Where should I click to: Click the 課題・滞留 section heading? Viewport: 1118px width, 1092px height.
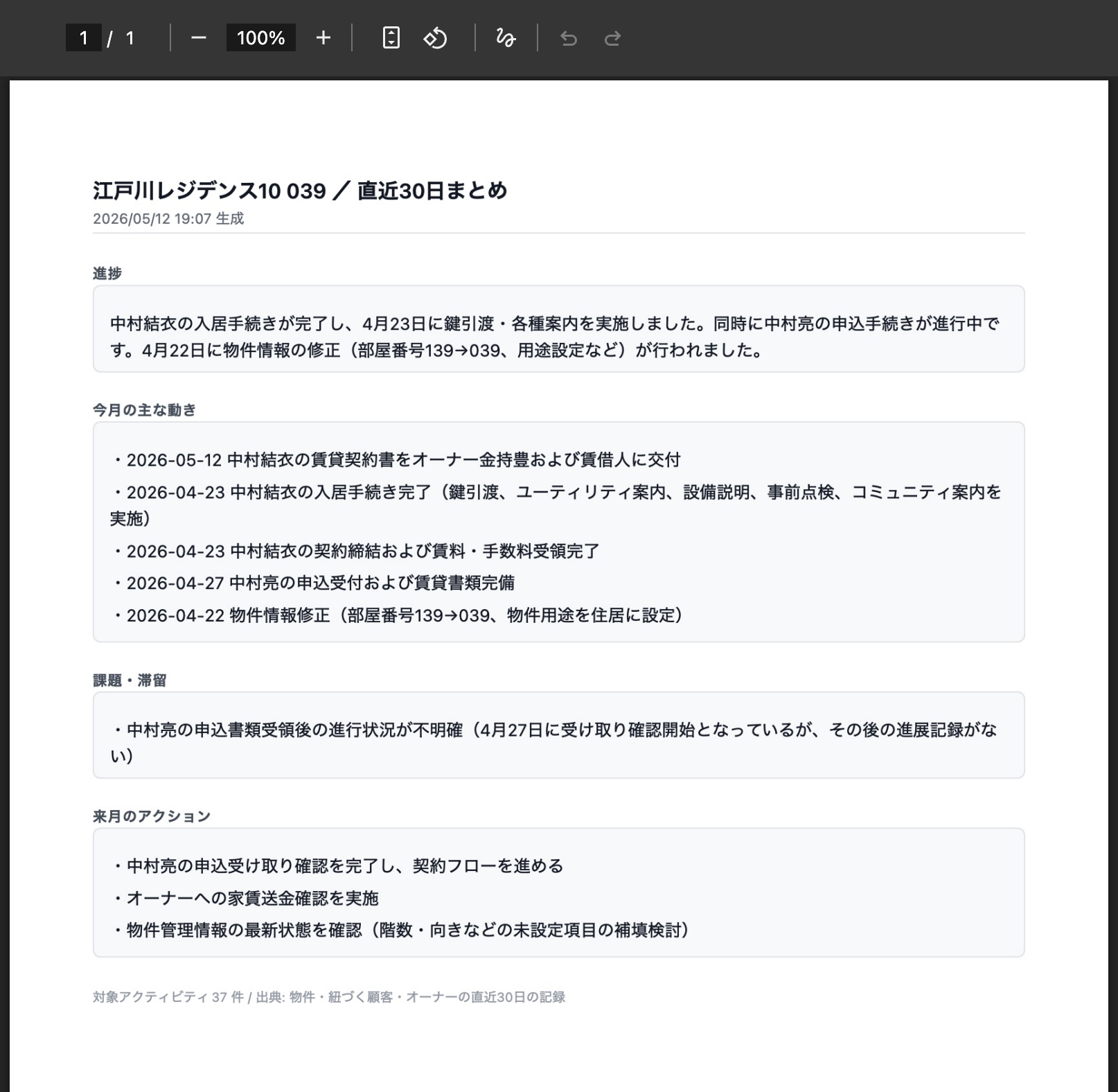[x=130, y=680]
